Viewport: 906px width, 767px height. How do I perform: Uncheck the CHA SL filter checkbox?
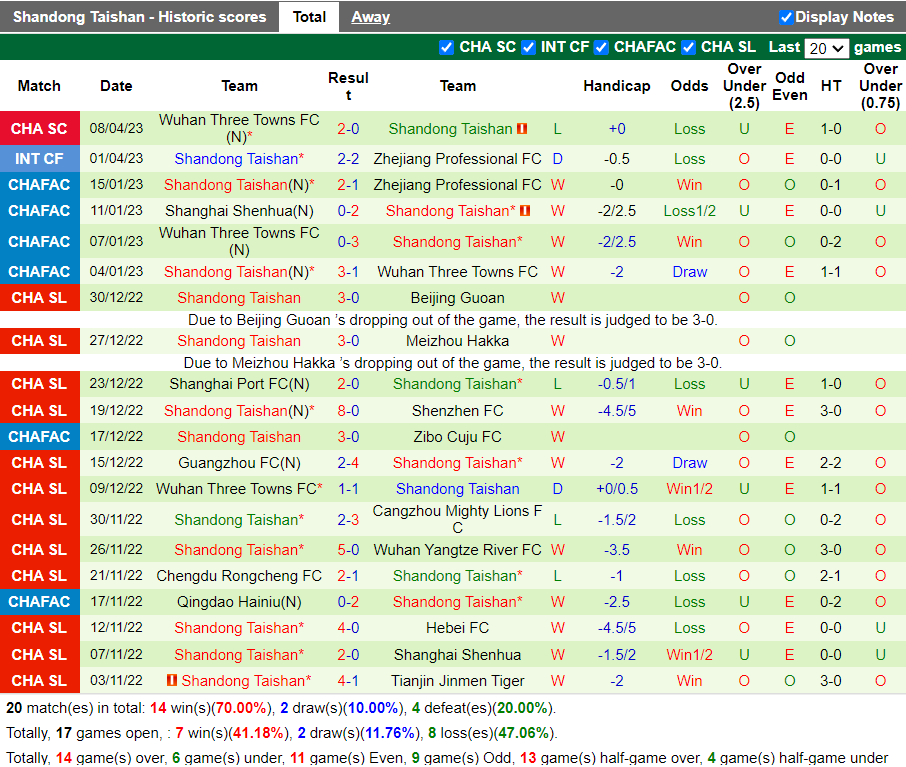(x=688, y=47)
